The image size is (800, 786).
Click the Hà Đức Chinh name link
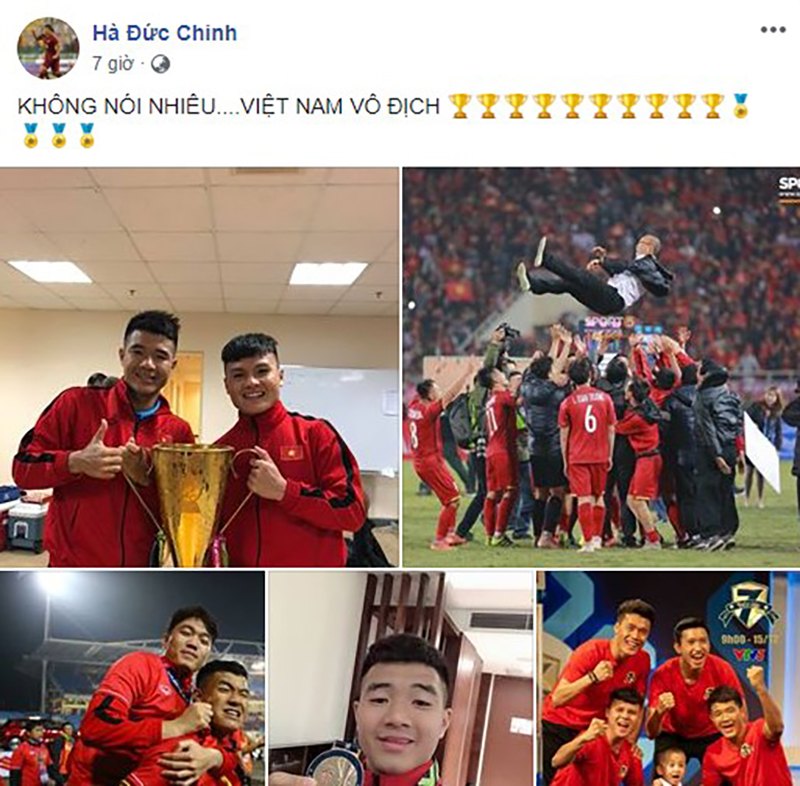coord(165,33)
